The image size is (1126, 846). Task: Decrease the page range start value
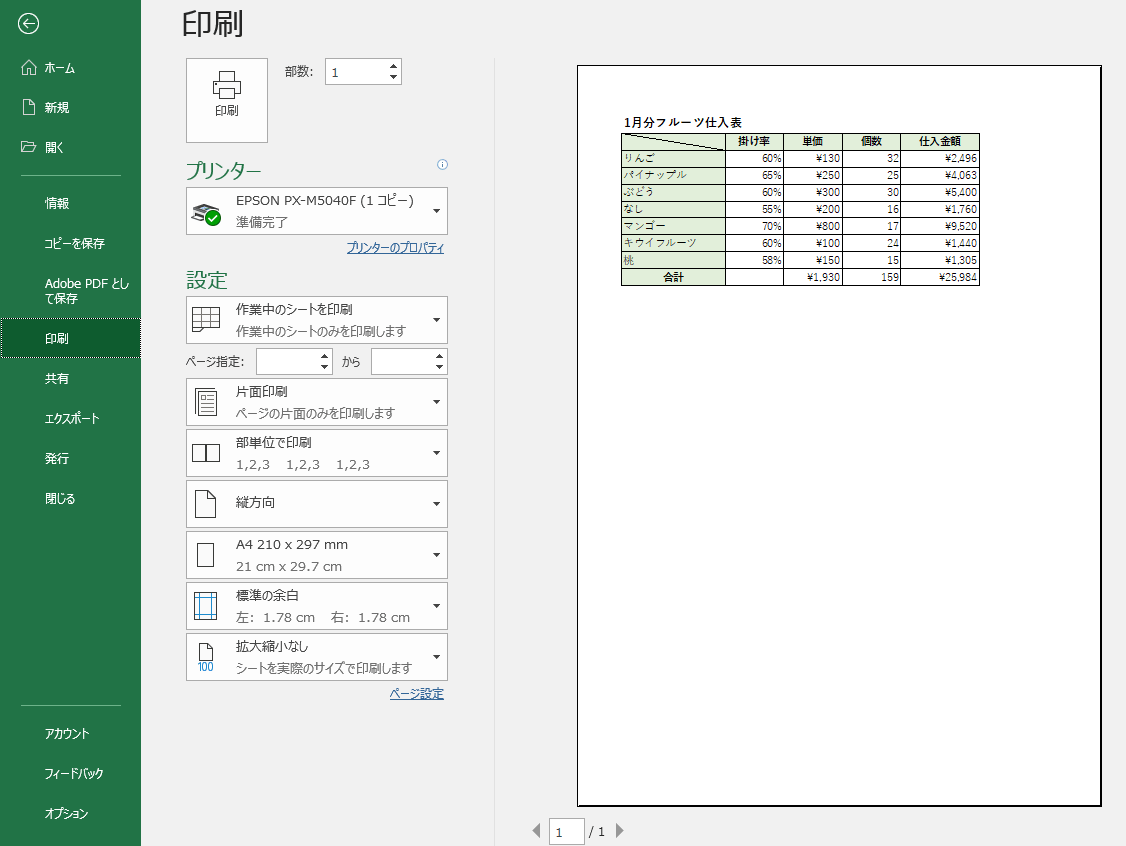click(x=325, y=367)
